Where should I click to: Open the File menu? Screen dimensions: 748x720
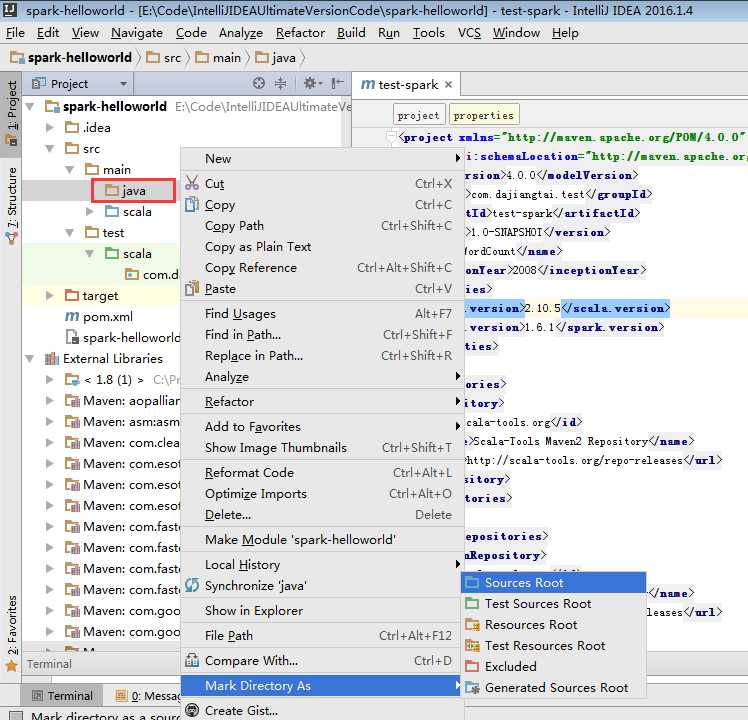pyautogui.click(x=15, y=32)
